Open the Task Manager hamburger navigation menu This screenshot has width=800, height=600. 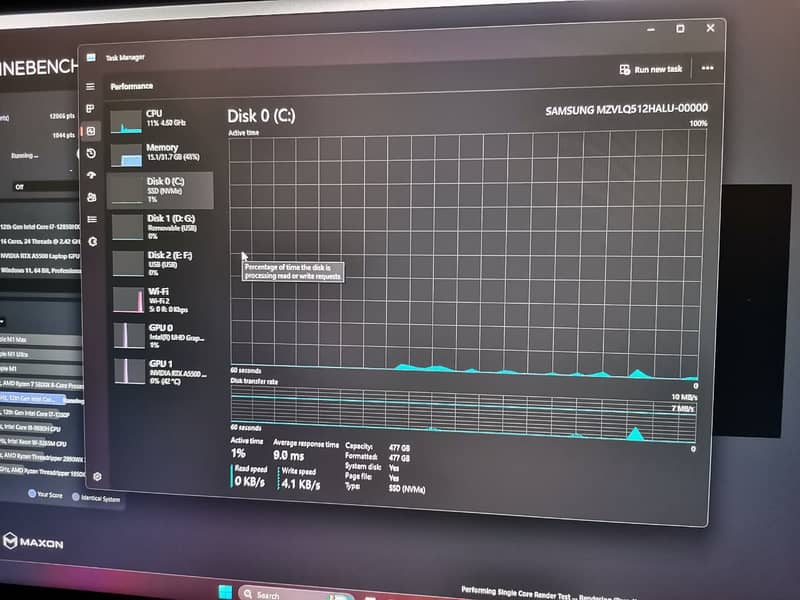(90, 87)
